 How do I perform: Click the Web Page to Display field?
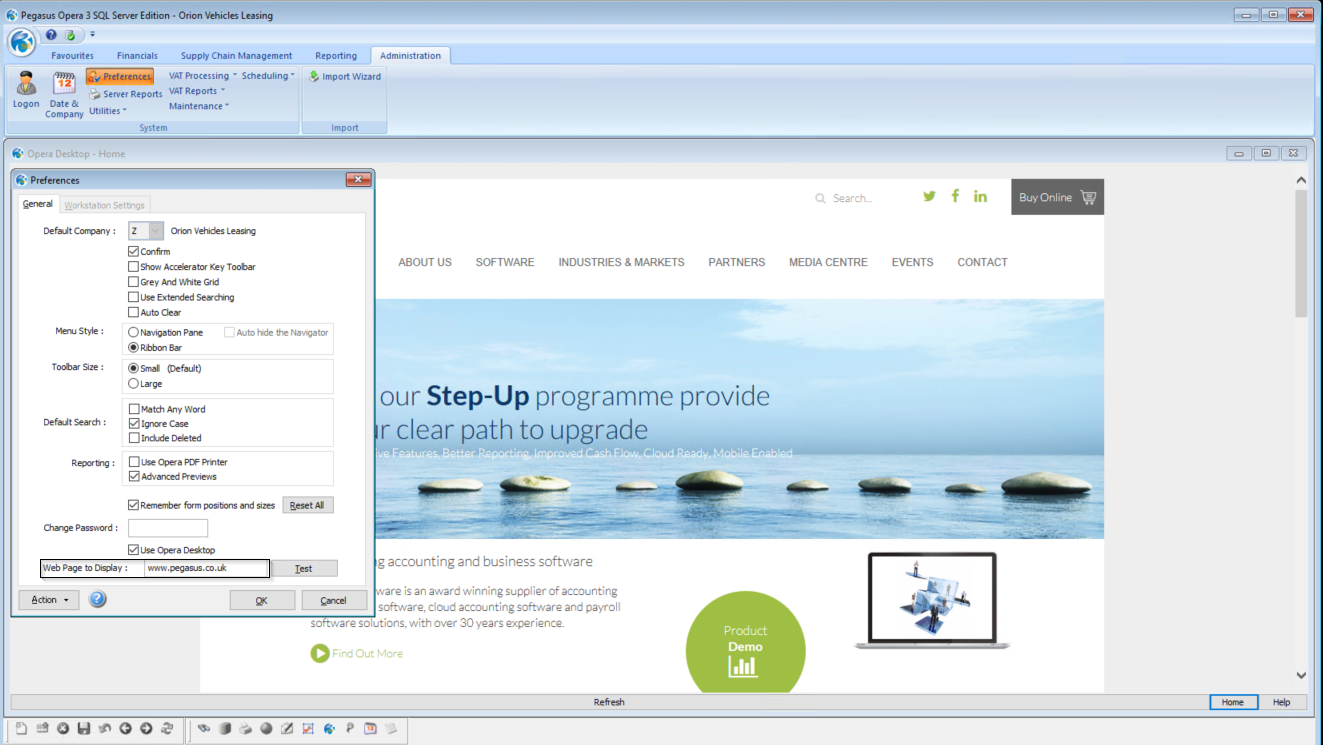[x=206, y=568]
